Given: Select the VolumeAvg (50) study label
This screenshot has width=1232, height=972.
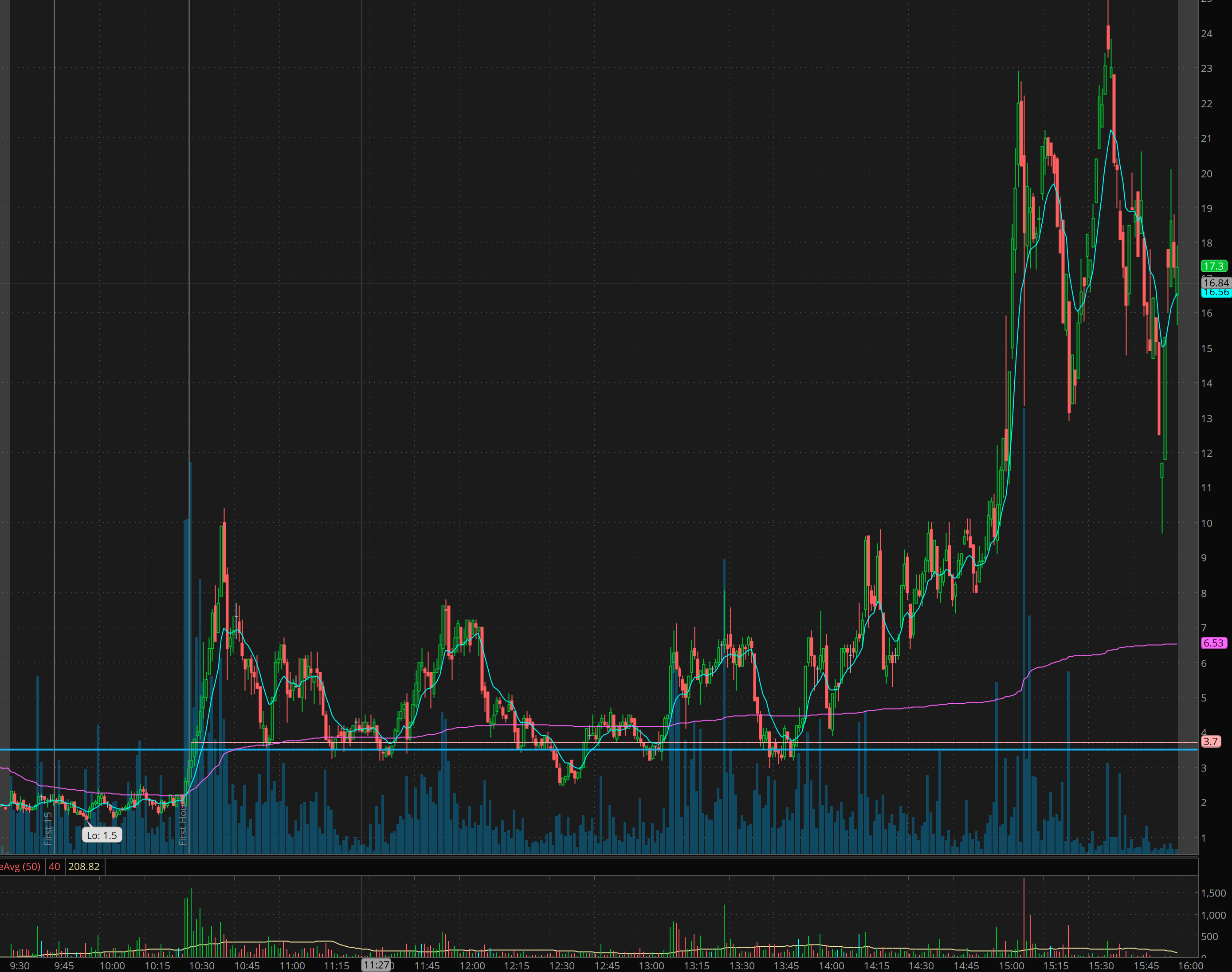Looking at the screenshot, I should coord(20,867).
